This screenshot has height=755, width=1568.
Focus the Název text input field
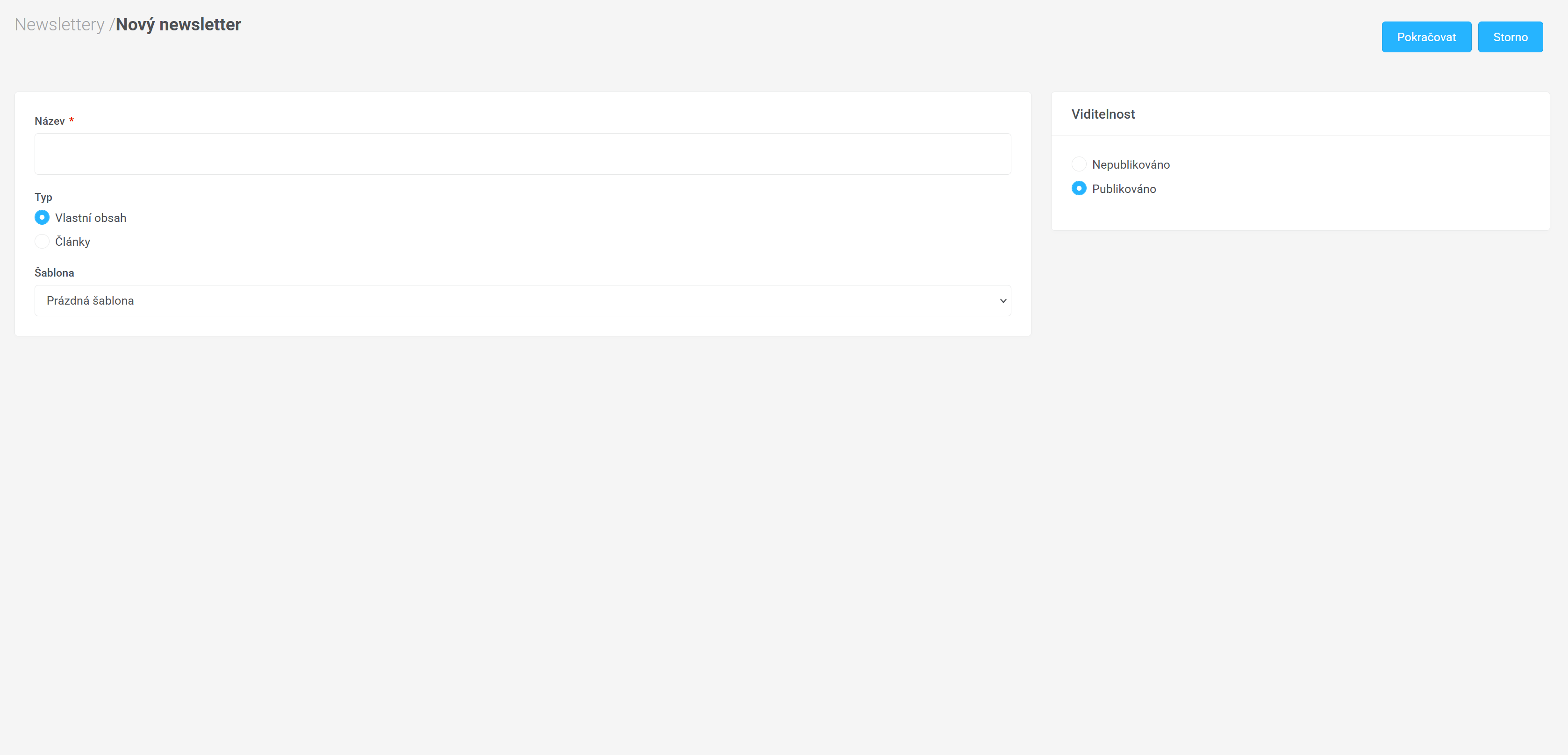coord(522,154)
